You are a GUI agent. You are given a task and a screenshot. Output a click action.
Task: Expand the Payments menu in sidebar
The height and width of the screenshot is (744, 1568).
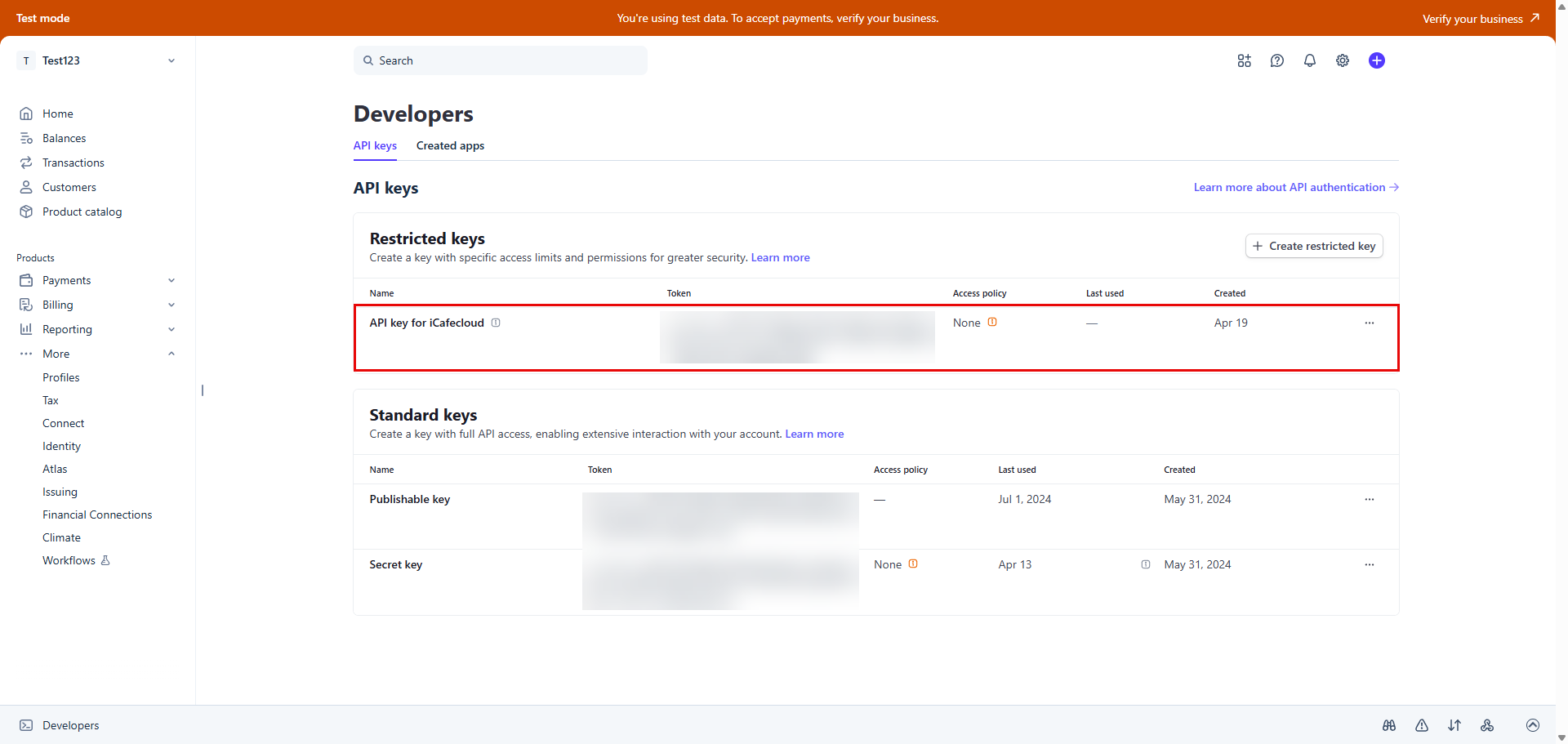tap(171, 280)
